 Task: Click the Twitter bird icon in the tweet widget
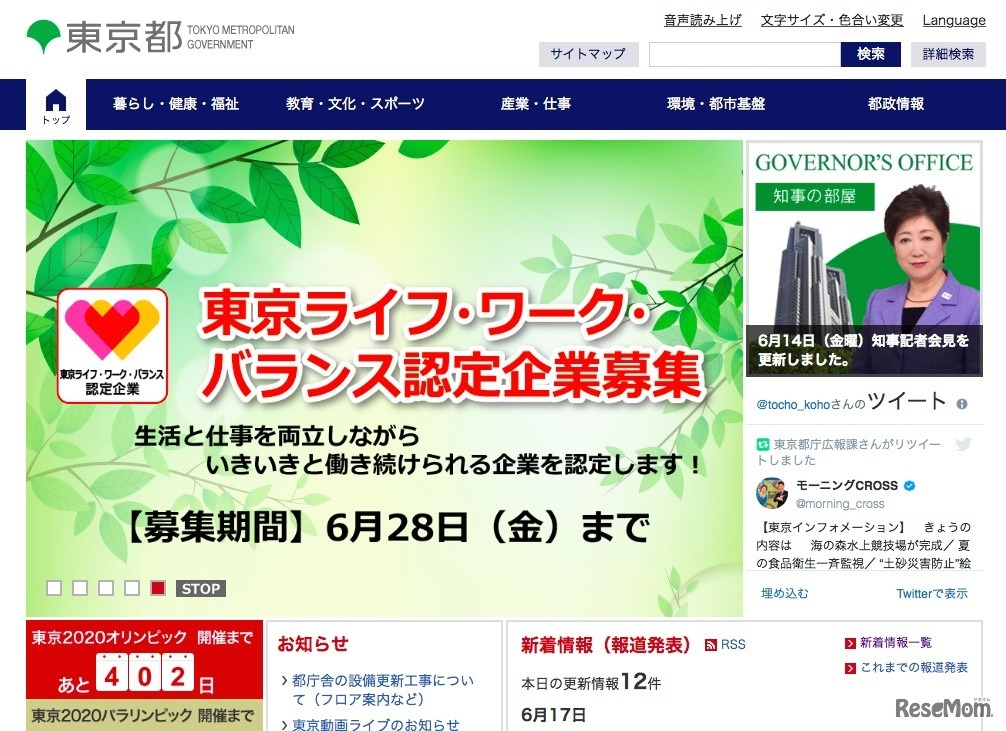(963, 443)
